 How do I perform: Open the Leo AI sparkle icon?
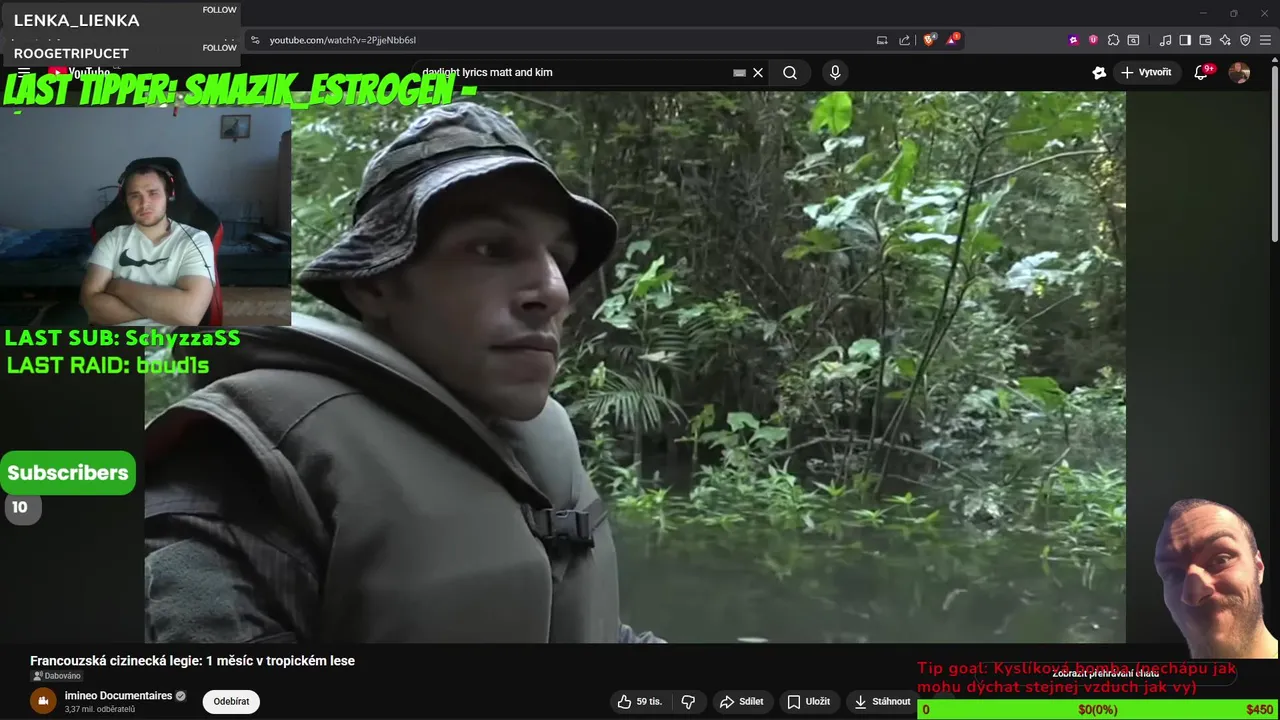pyautogui.click(x=1225, y=40)
